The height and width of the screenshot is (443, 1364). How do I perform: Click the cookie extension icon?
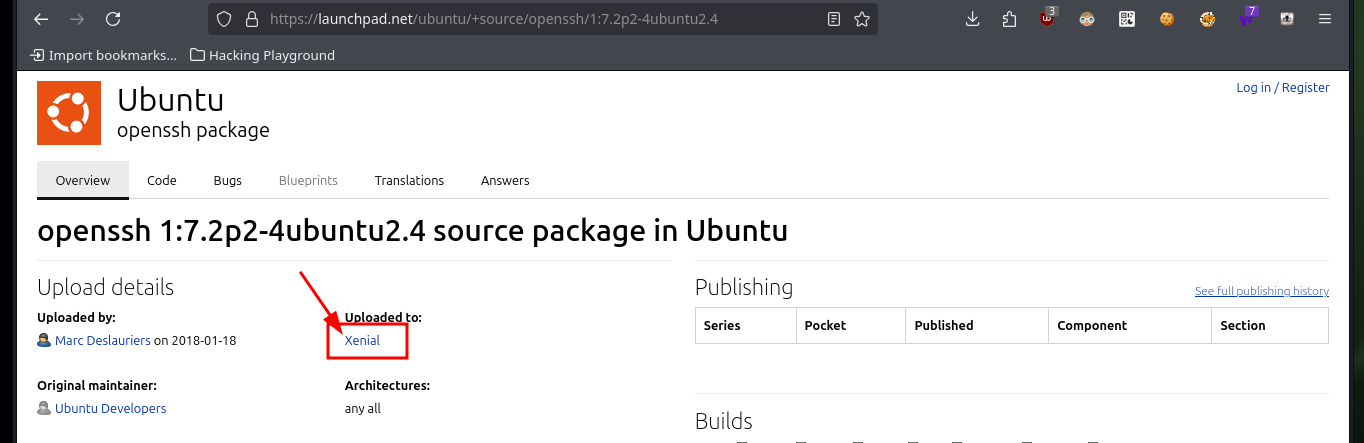tap(1166, 19)
